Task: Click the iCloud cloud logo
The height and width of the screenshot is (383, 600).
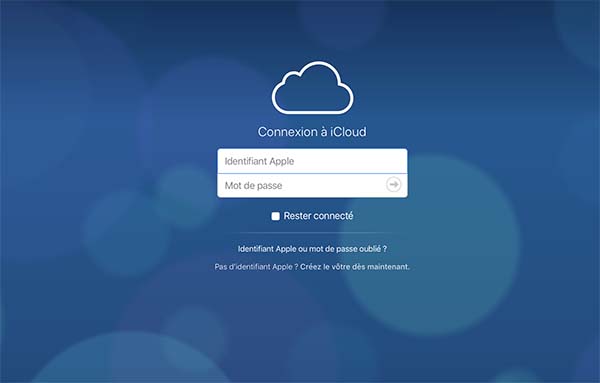Action: point(312,88)
